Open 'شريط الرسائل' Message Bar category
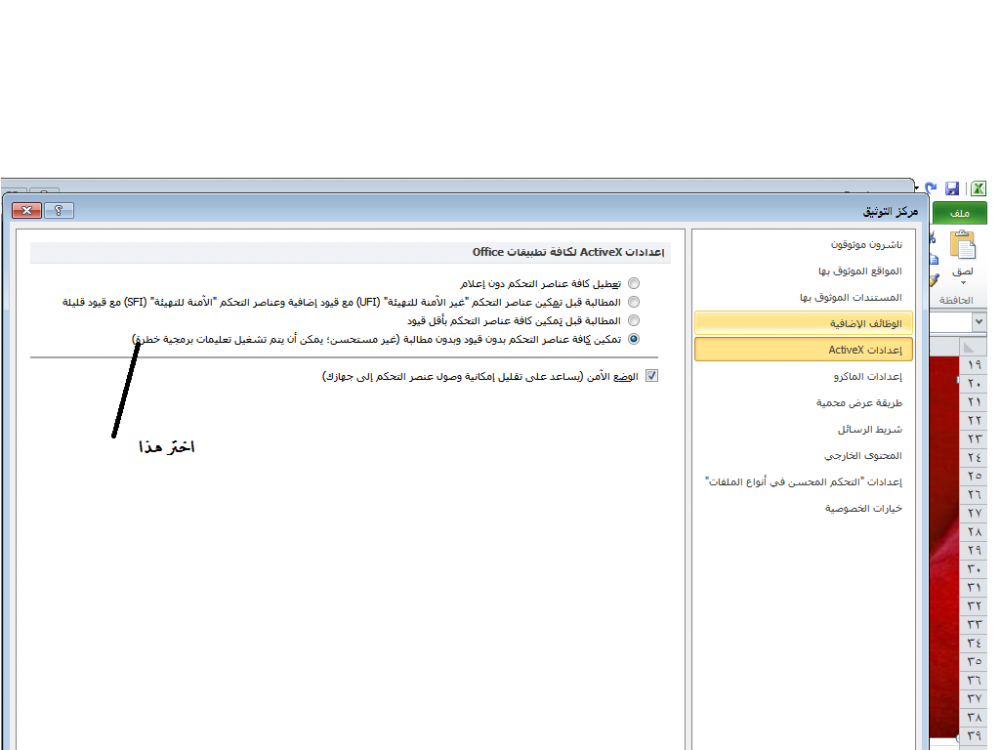This screenshot has width=1000, height=750. click(x=870, y=429)
